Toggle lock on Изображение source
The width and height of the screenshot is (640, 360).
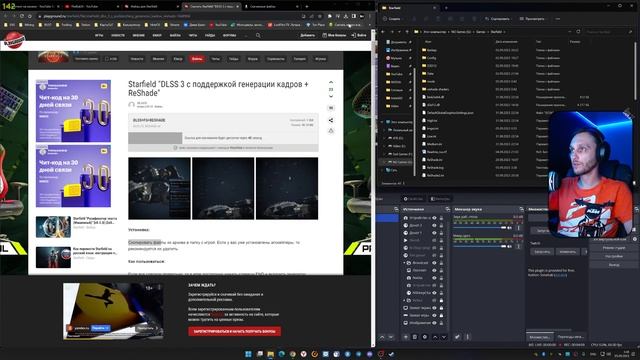[441, 323]
